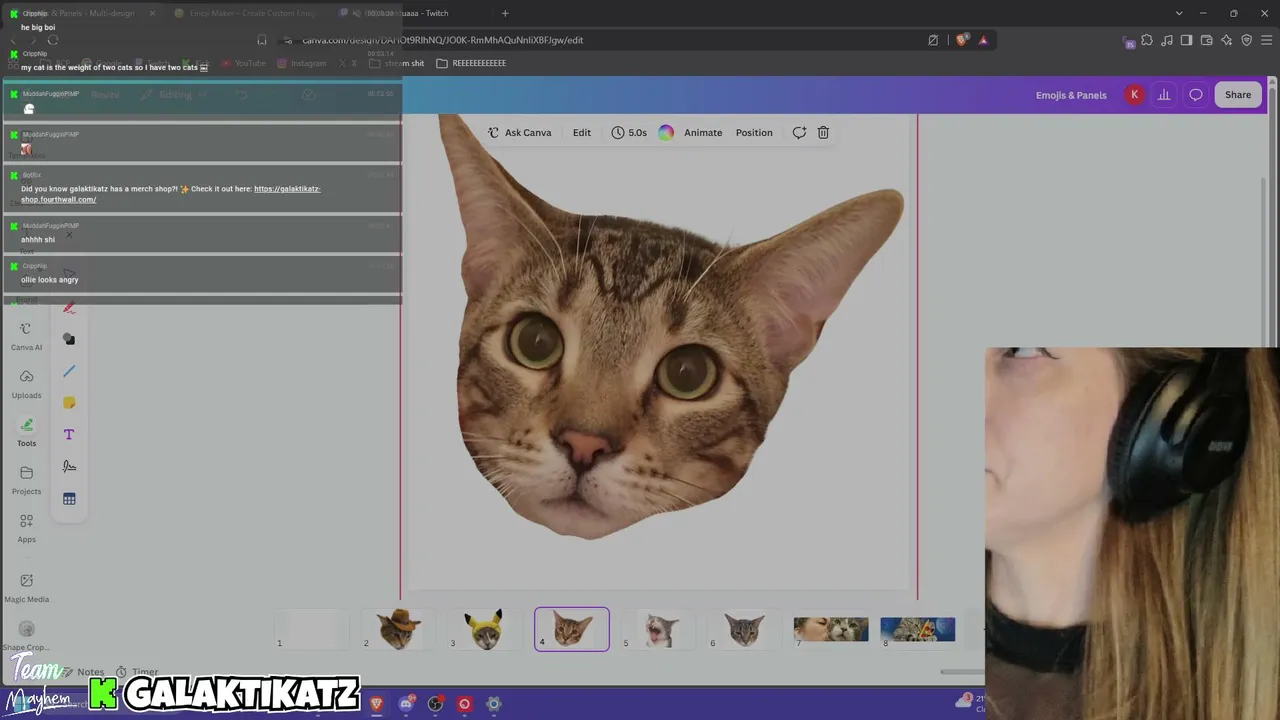Open Apps in the sidebar
This screenshot has width=1280, height=720.
click(x=26, y=528)
